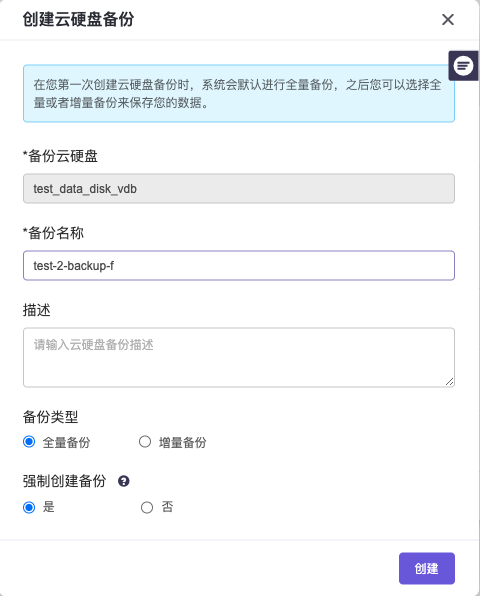Click the 全量备份 label text
The image size is (480, 596).
pos(66,442)
